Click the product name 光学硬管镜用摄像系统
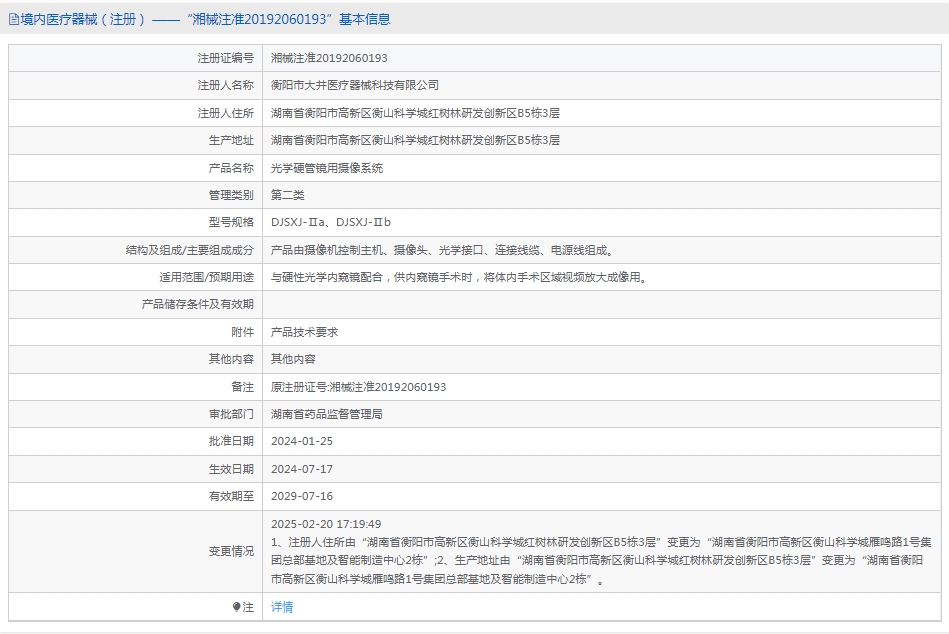This screenshot has height=634, width=949. 326,168
